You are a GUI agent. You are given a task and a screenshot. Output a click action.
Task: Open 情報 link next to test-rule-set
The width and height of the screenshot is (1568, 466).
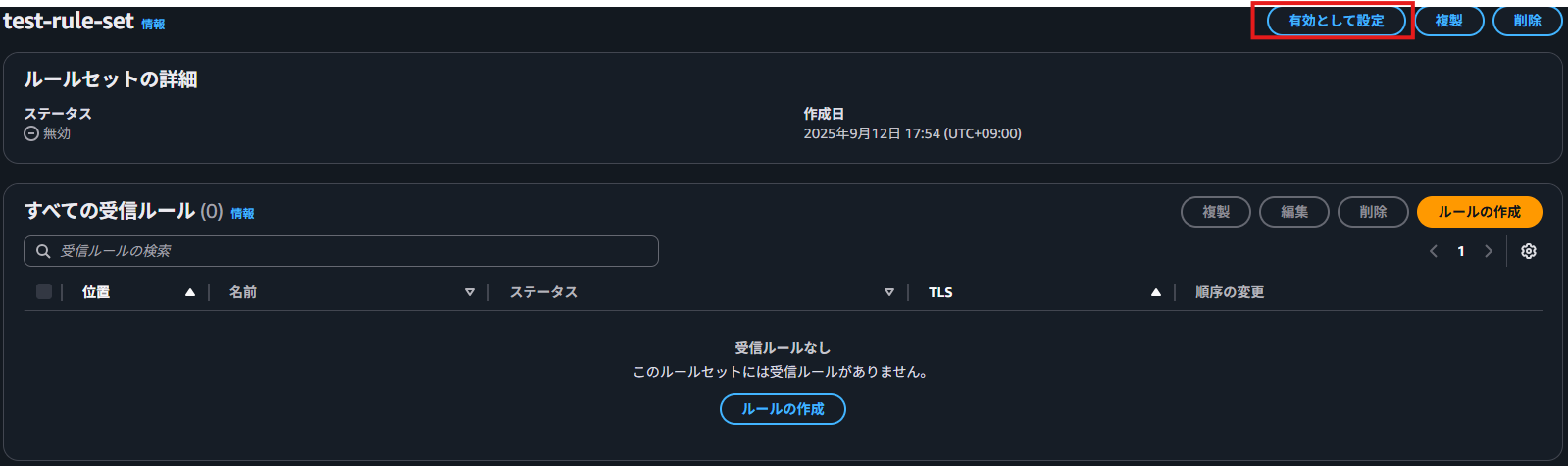(x=153, y=25)
